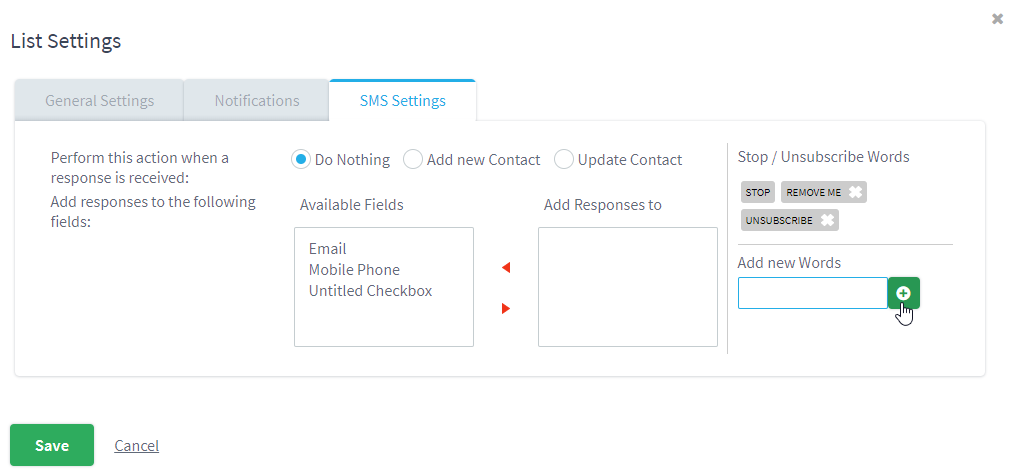
Task: Click the left-pointing red arrow
Action: click(x=506, y=267)
